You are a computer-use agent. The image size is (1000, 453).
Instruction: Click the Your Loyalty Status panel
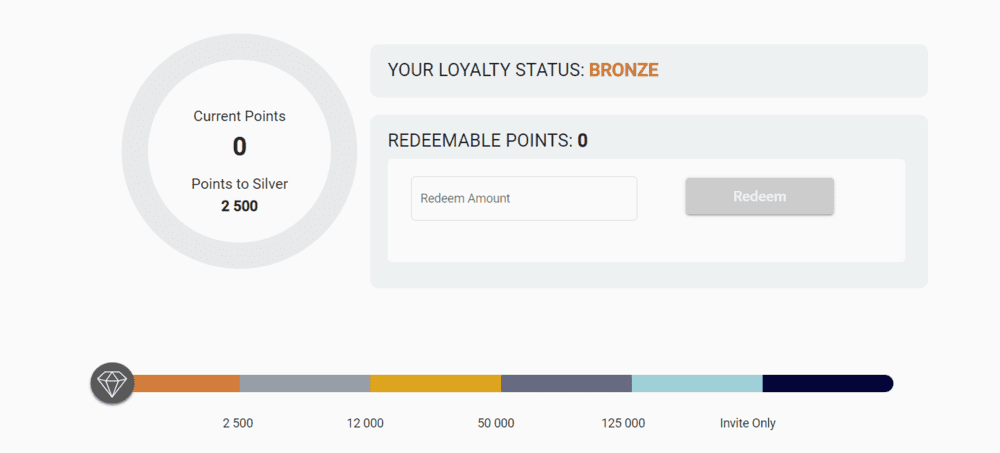pos(649,71)
